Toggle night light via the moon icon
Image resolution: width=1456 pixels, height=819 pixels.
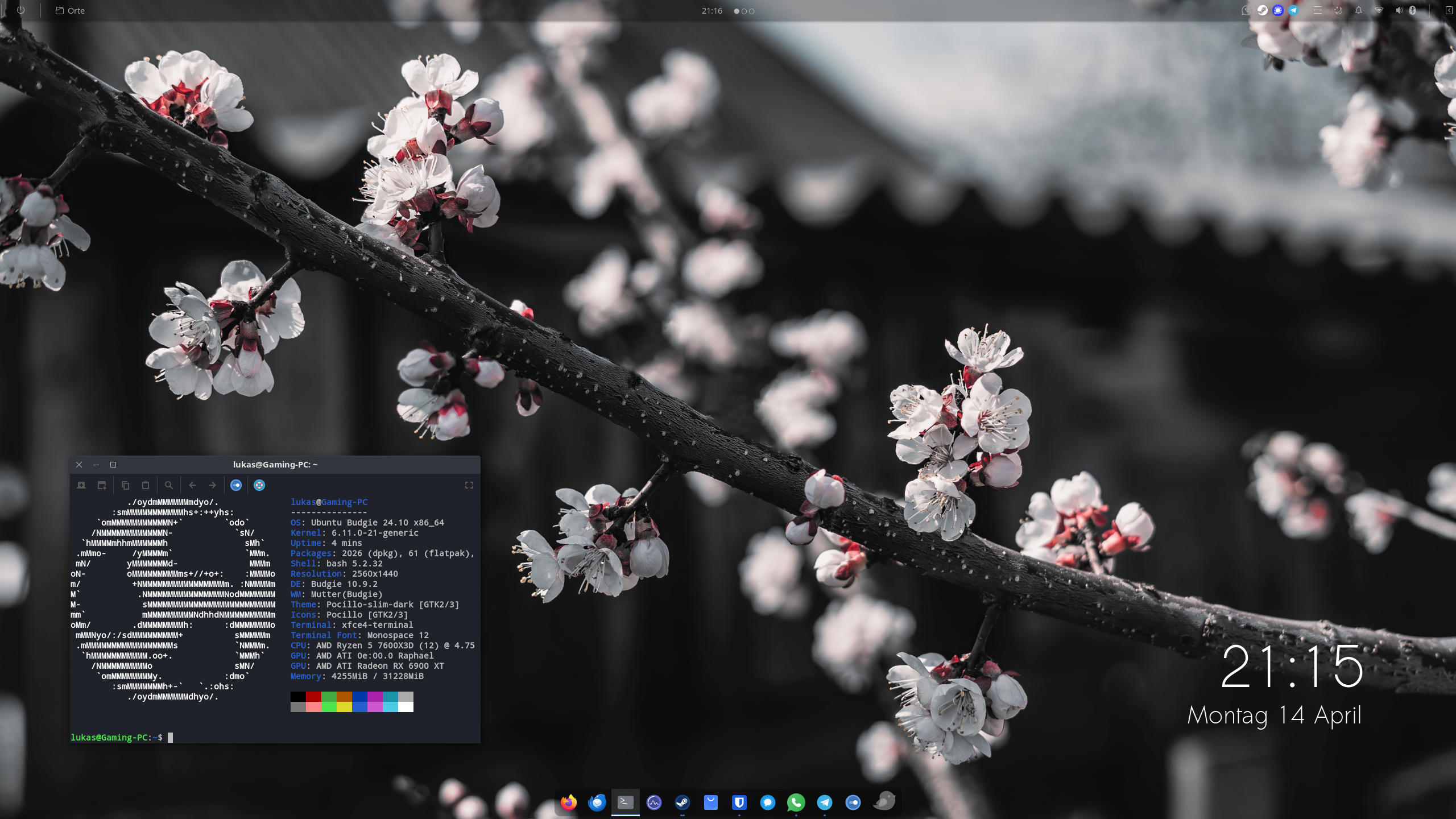click(1339, 10)
